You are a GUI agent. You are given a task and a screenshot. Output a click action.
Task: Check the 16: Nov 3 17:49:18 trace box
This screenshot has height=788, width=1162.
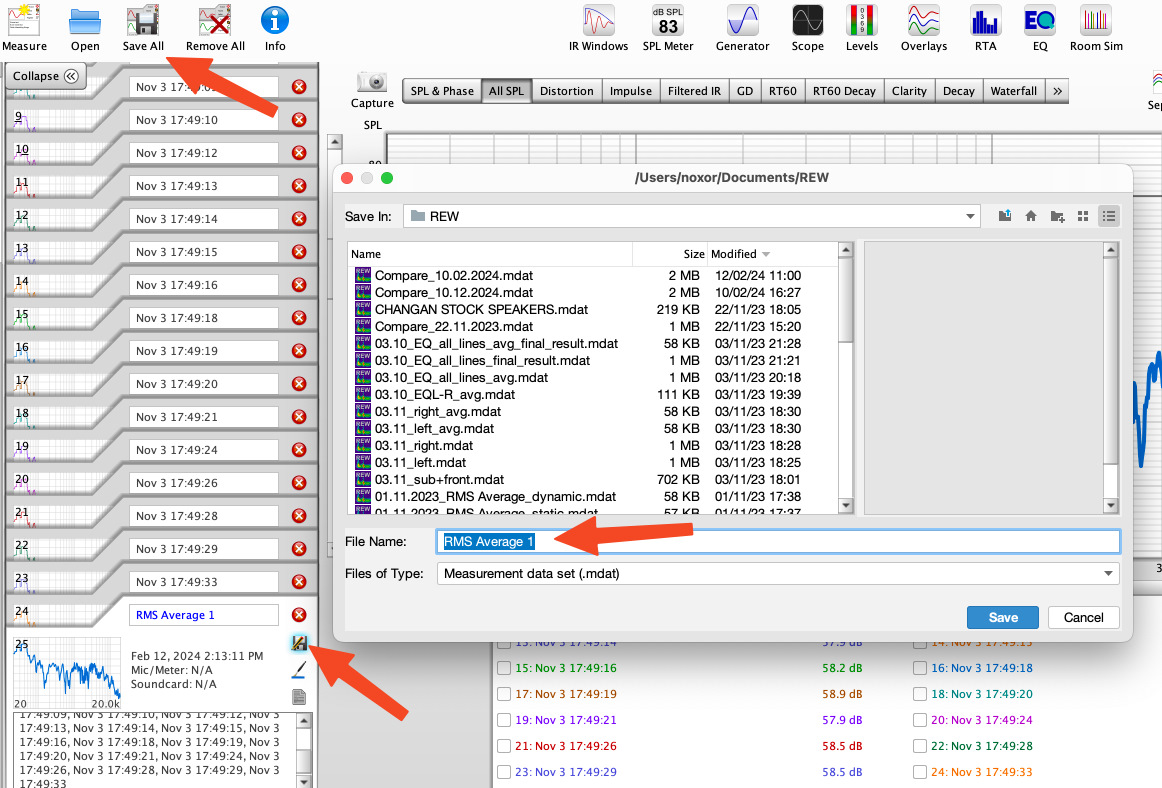pyautogui.click(x=920, y=668)
